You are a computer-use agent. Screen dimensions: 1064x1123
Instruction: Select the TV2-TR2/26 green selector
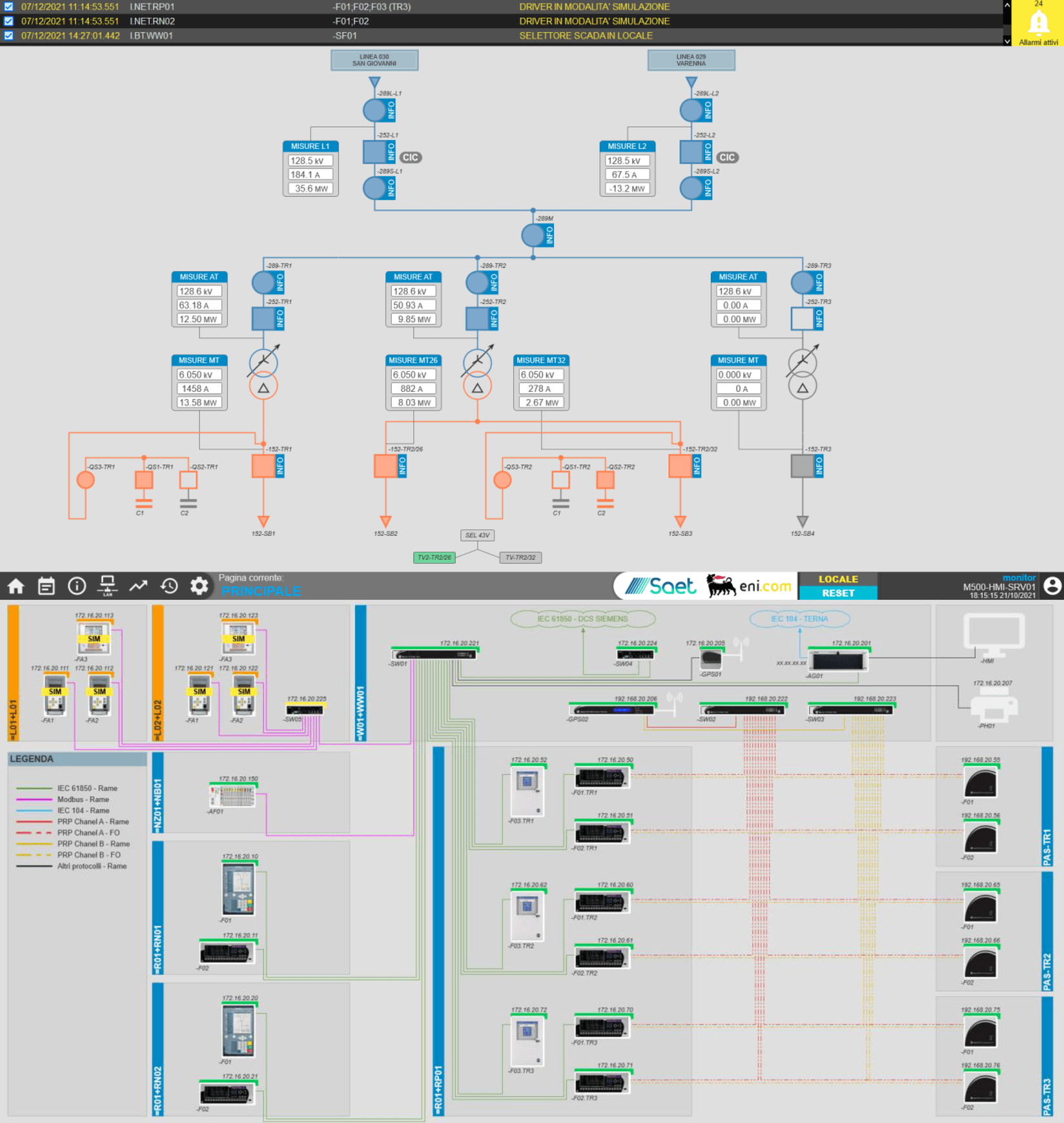click(x=434, y=557)
